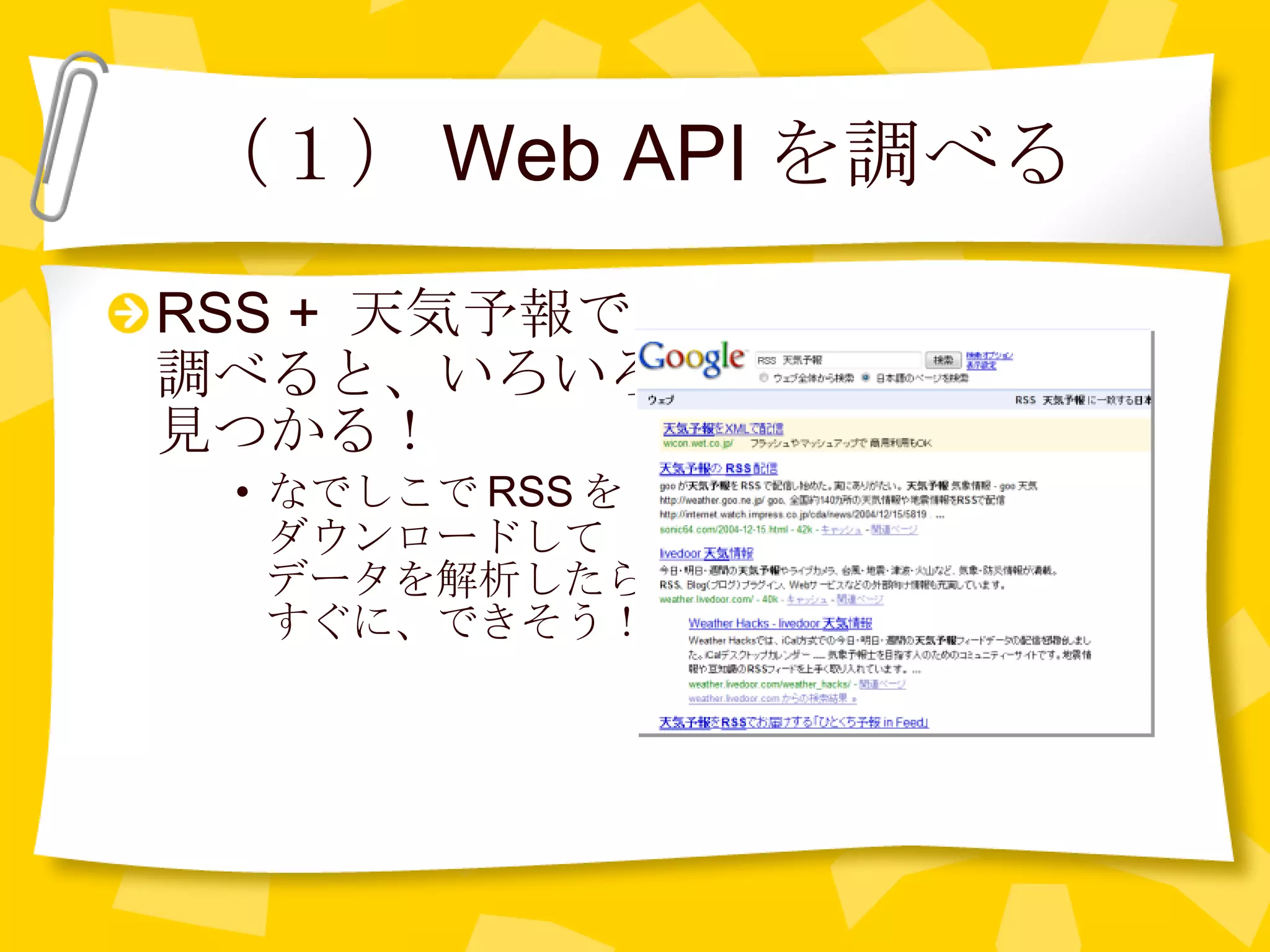Open 関連ページ link under weather.livedoor.com/ - 40k
Viewport: 1270px width, 952px height.
(x=860, y=599)
